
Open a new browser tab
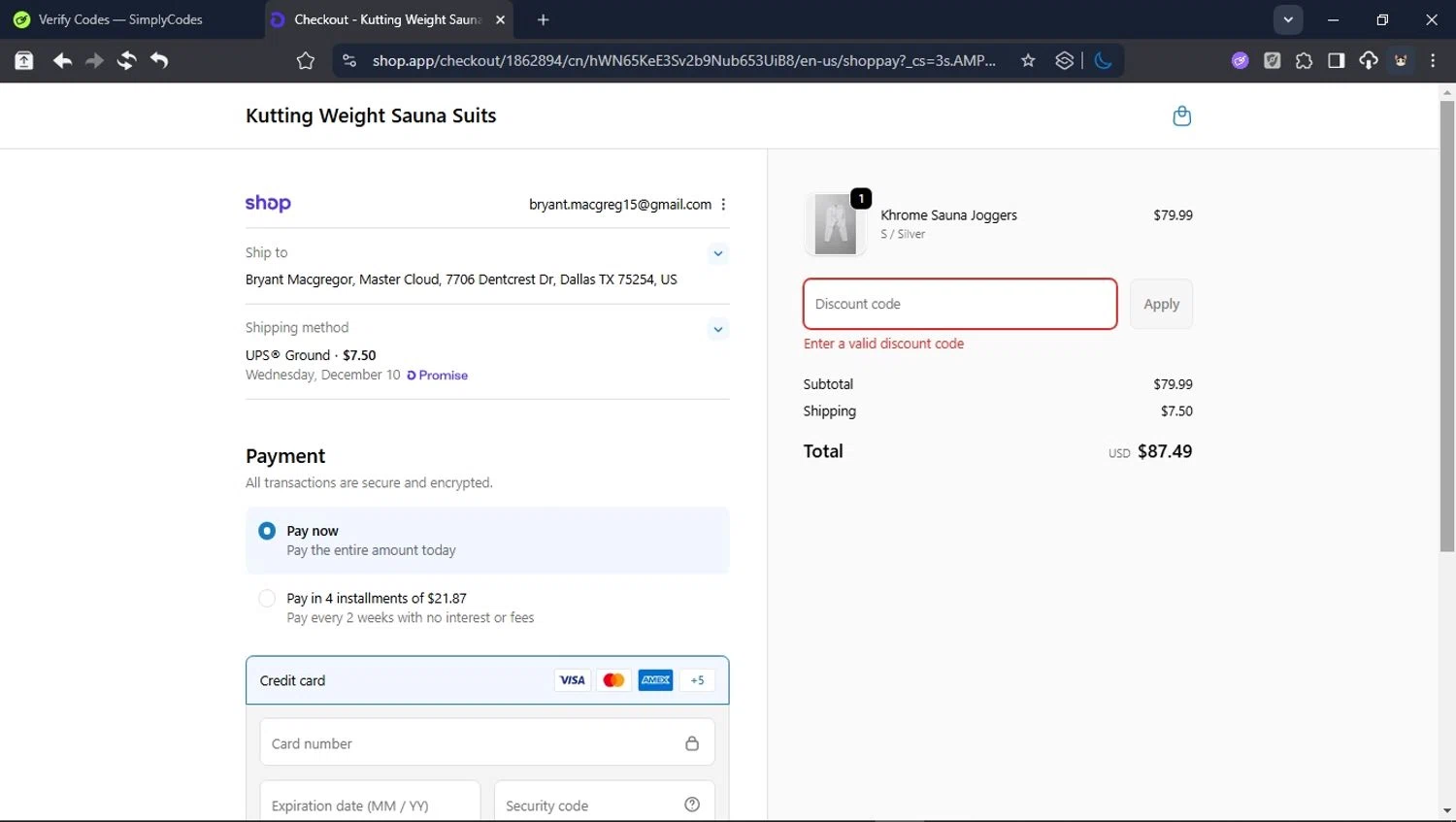click(x=543, y=19)
